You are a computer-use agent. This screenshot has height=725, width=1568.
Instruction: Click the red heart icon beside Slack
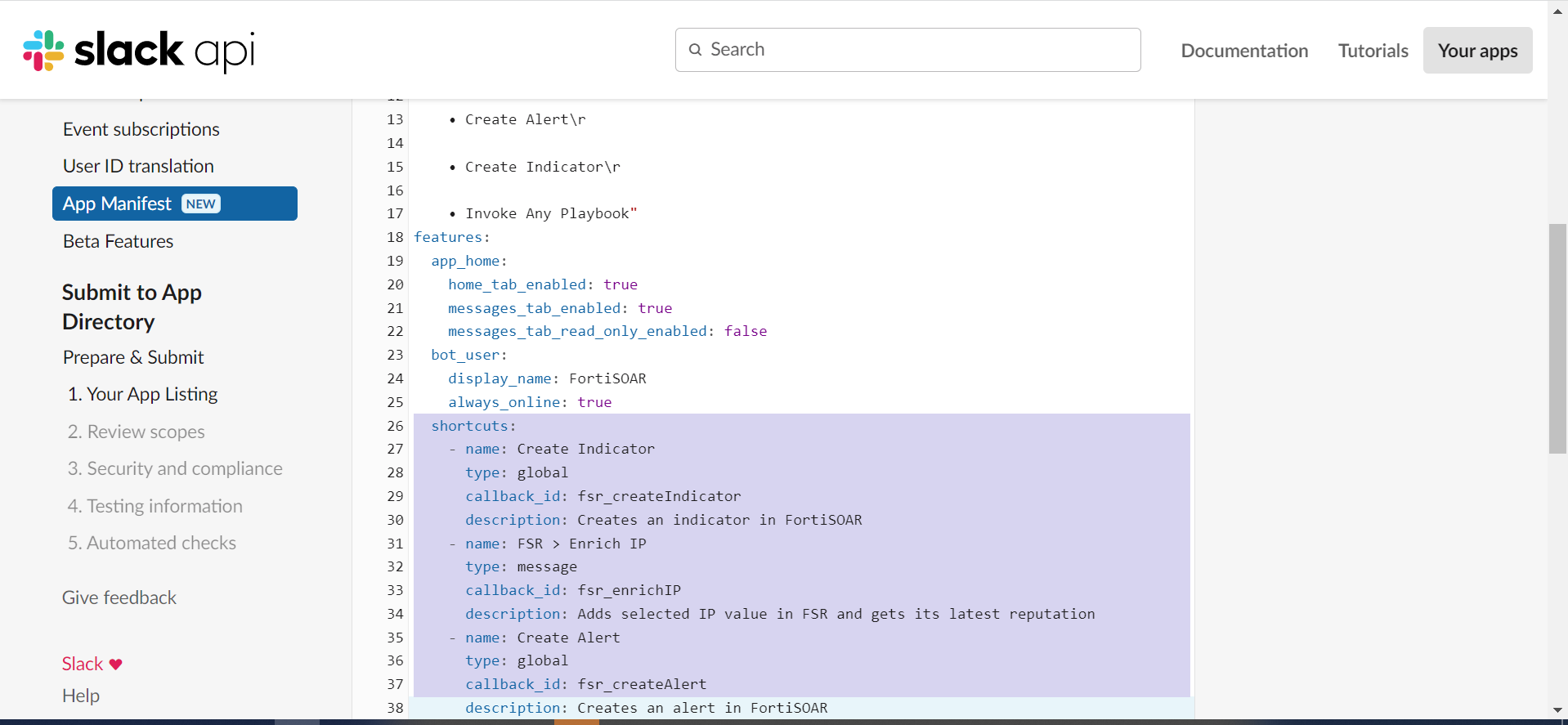[x=116, y=665]
